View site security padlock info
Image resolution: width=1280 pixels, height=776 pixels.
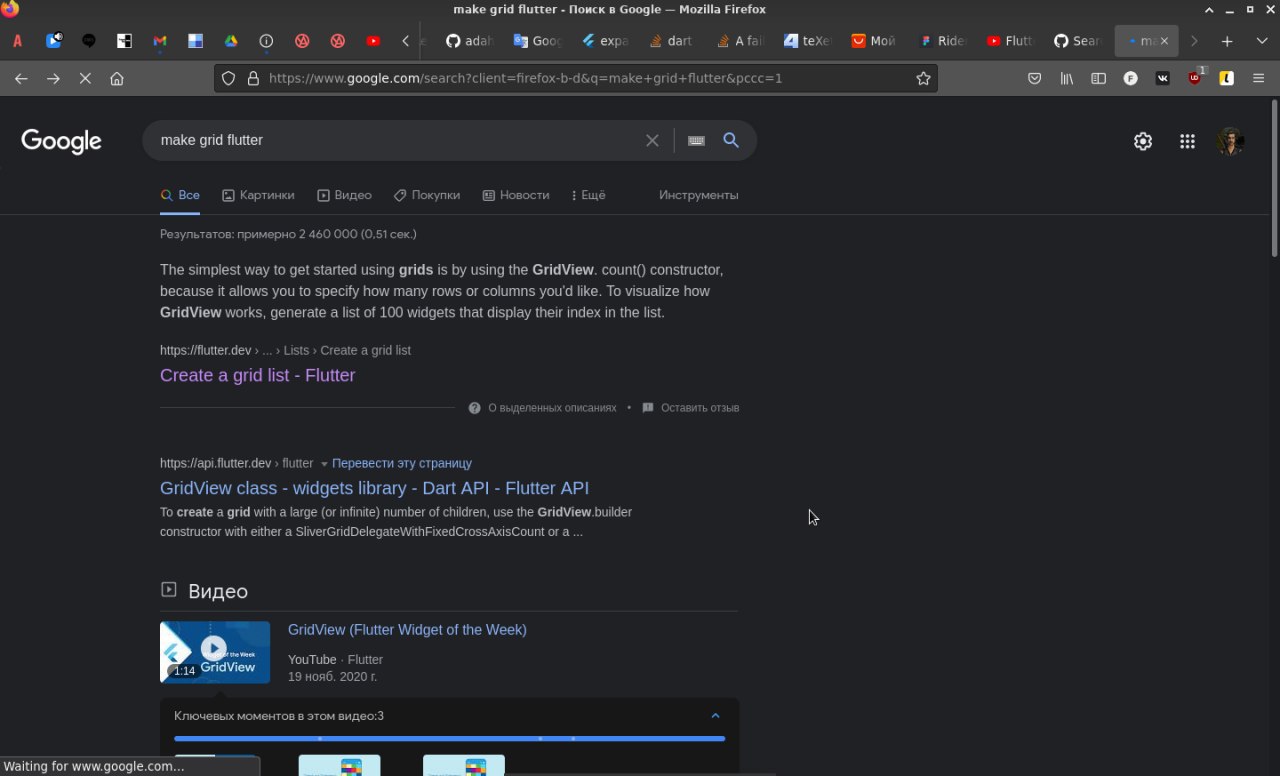click(253, 78)
